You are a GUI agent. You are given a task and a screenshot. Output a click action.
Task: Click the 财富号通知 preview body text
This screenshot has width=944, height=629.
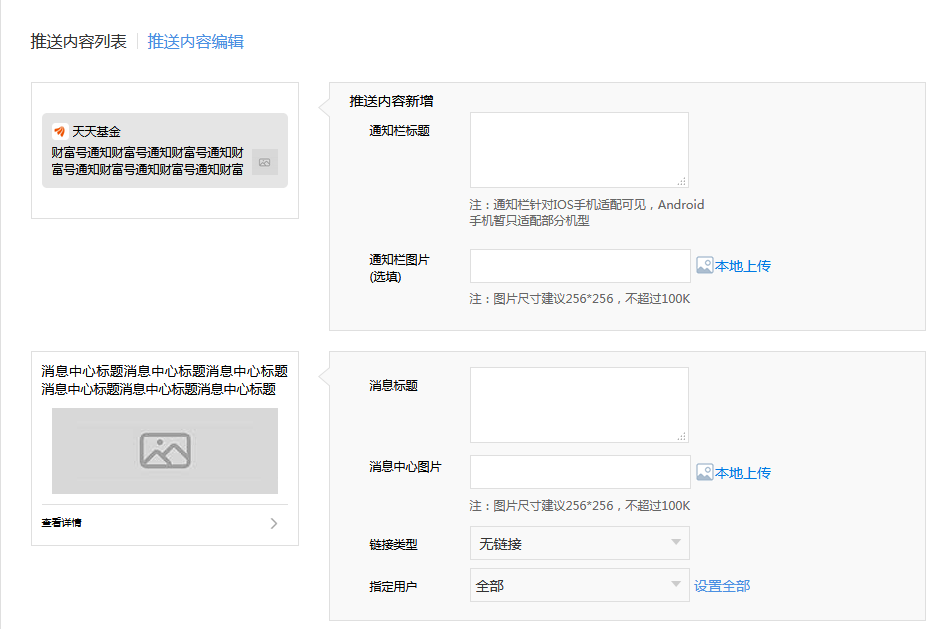tap(148, 161)
